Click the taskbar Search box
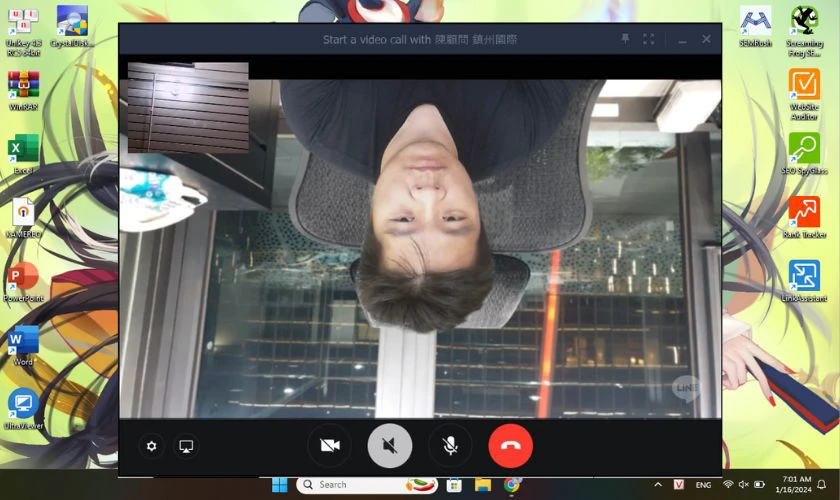 pos(367,485)
